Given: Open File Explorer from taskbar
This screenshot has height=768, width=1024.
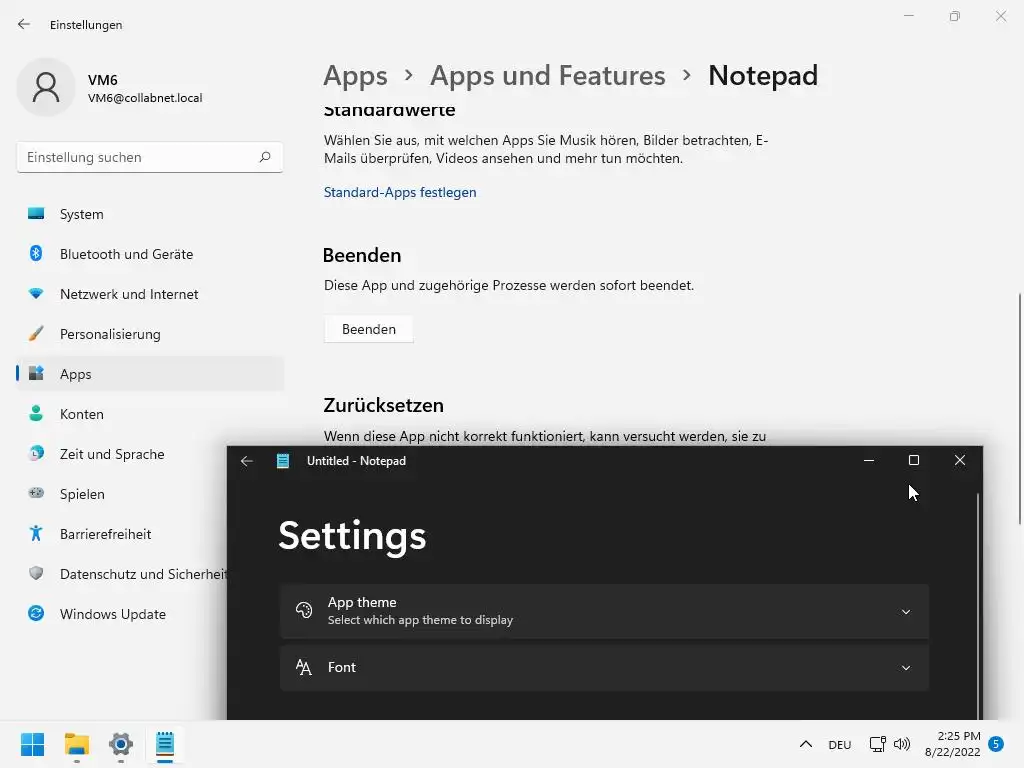Looking at the screenshot, I should coord(76,744).
